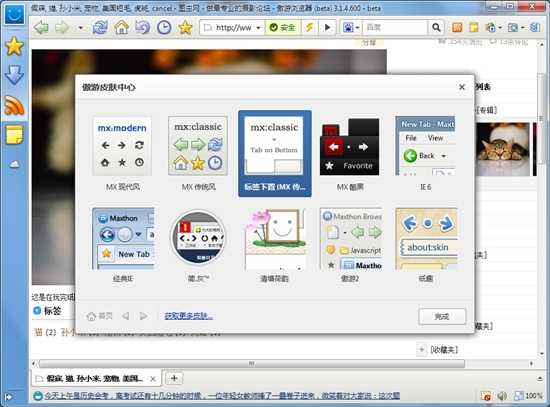The image size is (550, 407).
Task: Open a new tab with the plus button
Action: [x=174, y=378]
